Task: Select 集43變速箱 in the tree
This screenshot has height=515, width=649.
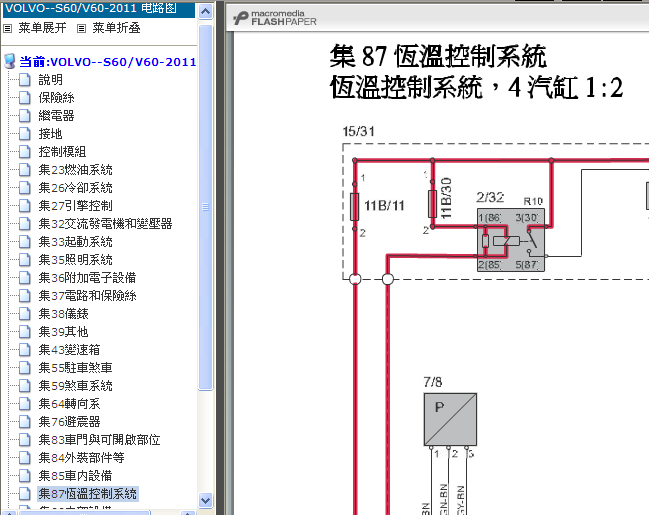Action: (x=69, y=350)
